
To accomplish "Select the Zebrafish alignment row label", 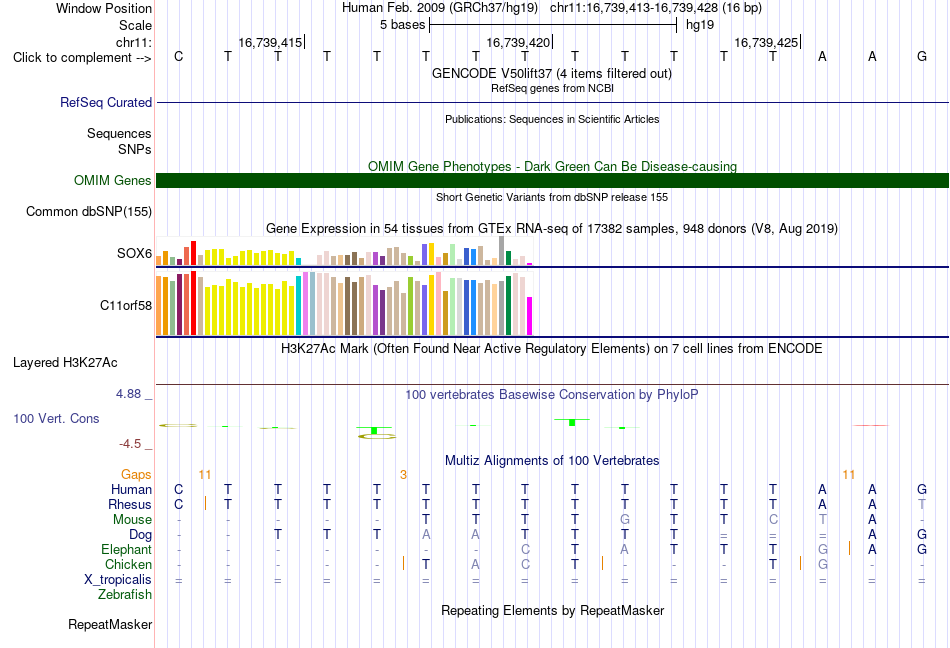I will (x=125, y=595).
